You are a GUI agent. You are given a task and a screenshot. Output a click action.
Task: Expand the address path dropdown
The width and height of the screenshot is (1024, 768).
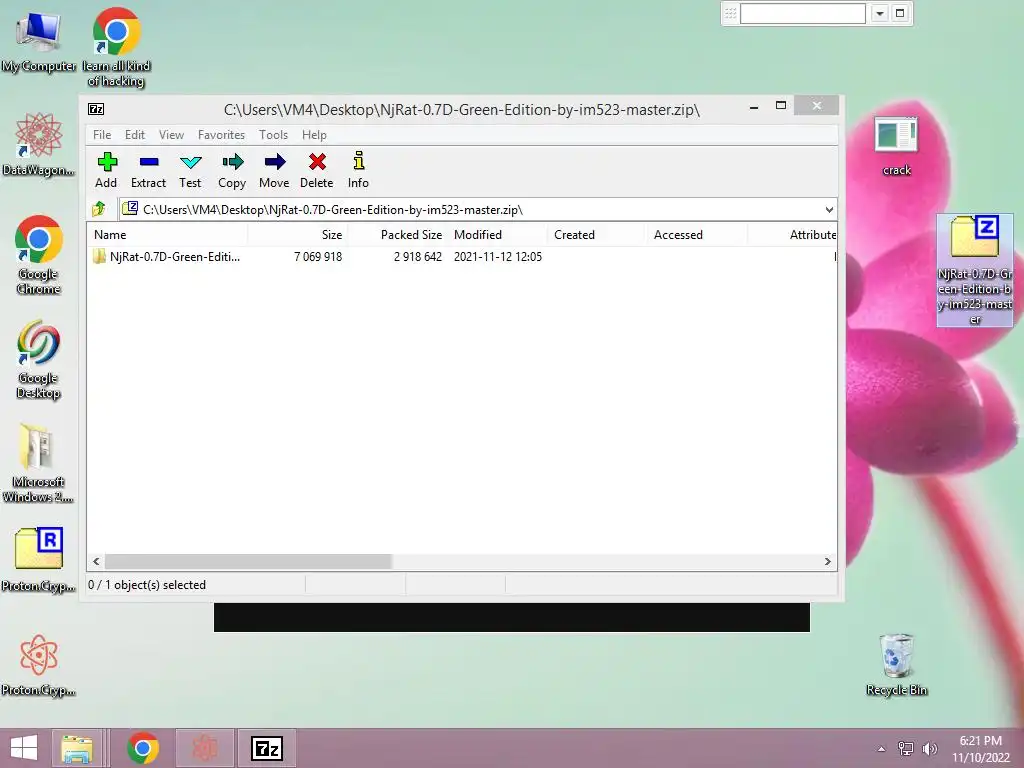829,210
